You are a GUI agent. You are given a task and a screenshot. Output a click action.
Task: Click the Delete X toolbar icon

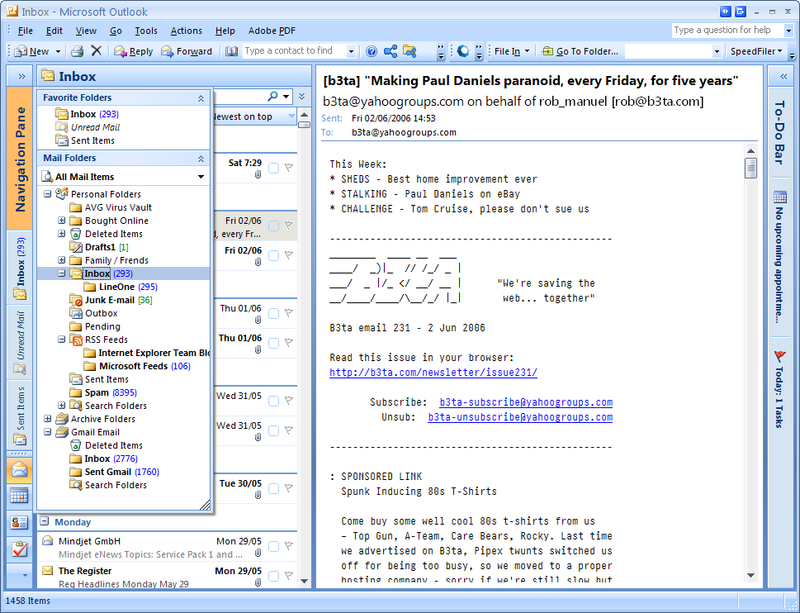[96, 51]
